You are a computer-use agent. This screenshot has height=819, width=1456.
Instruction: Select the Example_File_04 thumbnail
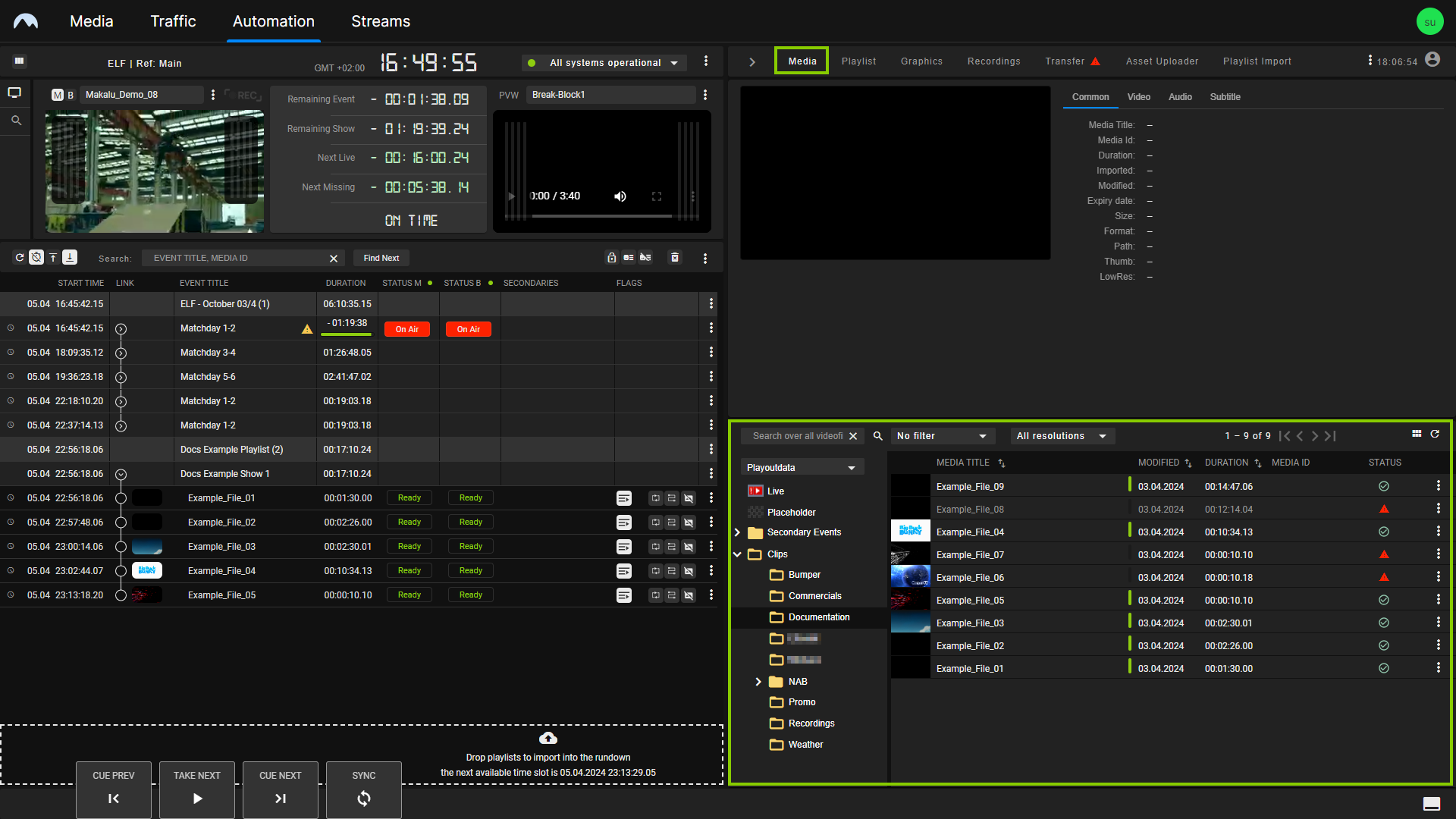click(x=910, y=531)
